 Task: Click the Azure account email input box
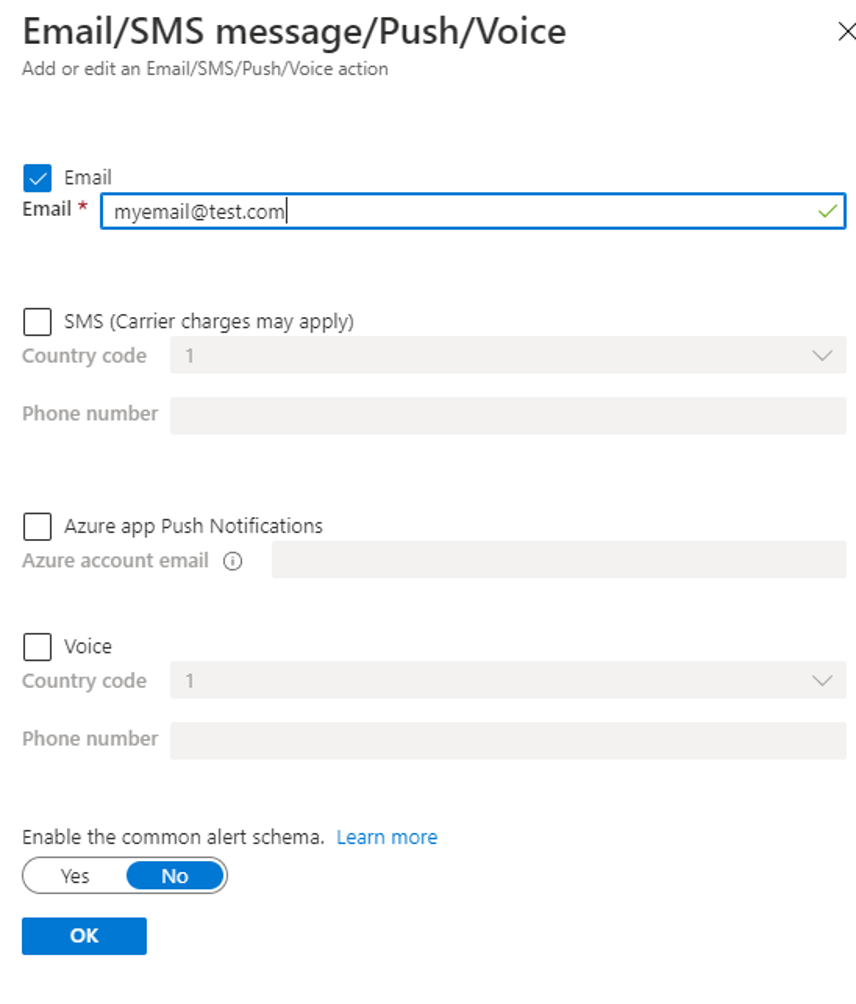pyautogui.click(x=558, y=560)
